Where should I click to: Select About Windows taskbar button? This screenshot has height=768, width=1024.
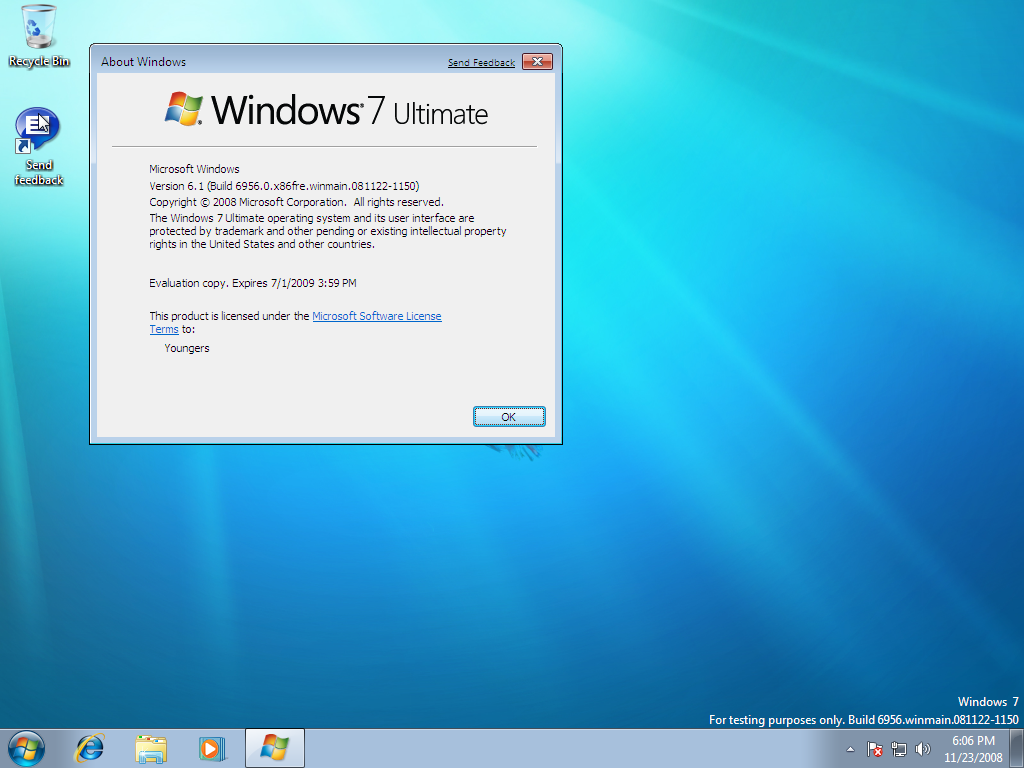[275, 748]
